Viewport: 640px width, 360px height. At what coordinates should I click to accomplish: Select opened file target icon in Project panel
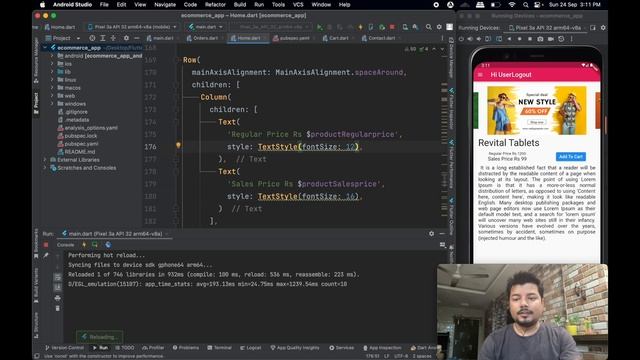click(92, 38)
